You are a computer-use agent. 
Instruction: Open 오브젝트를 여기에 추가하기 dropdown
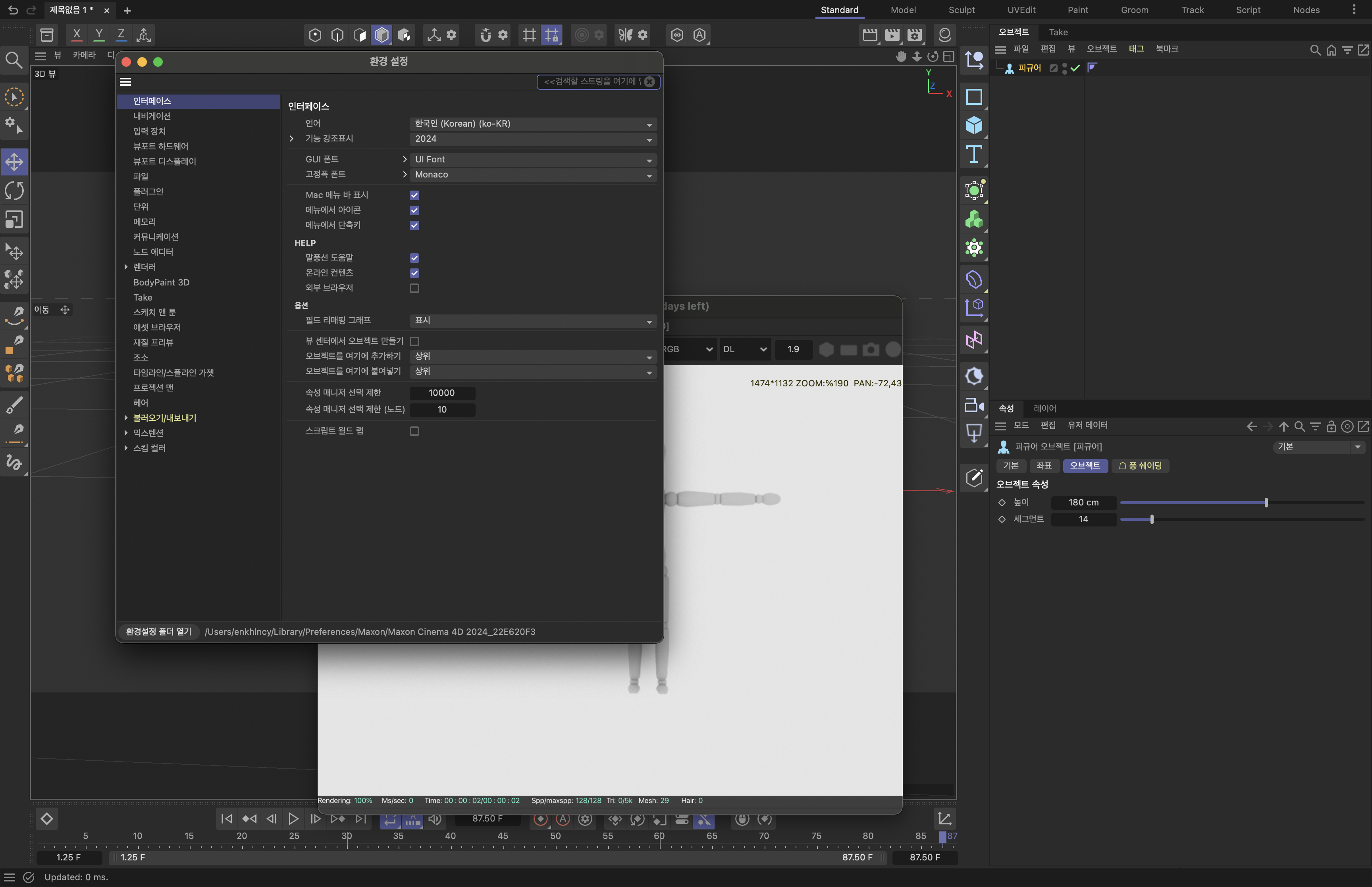pyautogui.click(x=533, y=356)
